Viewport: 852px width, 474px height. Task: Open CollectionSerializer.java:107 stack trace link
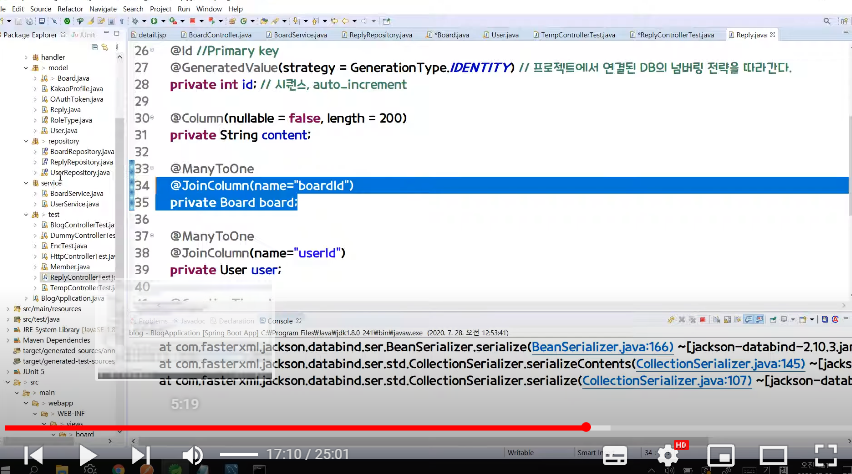point(667,381)
